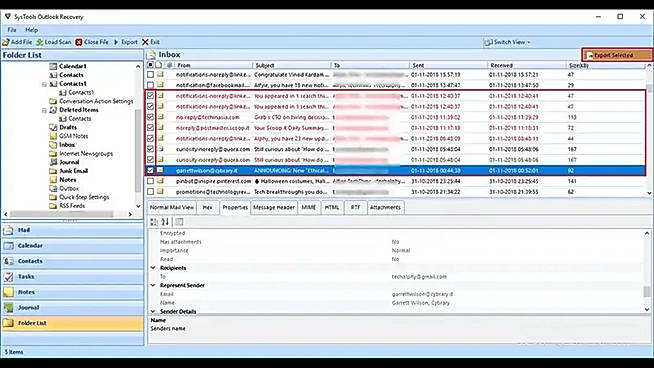Click the Exit X toolbar icon
Viewport: 654px width, 368px height.
tap(145, 42)
